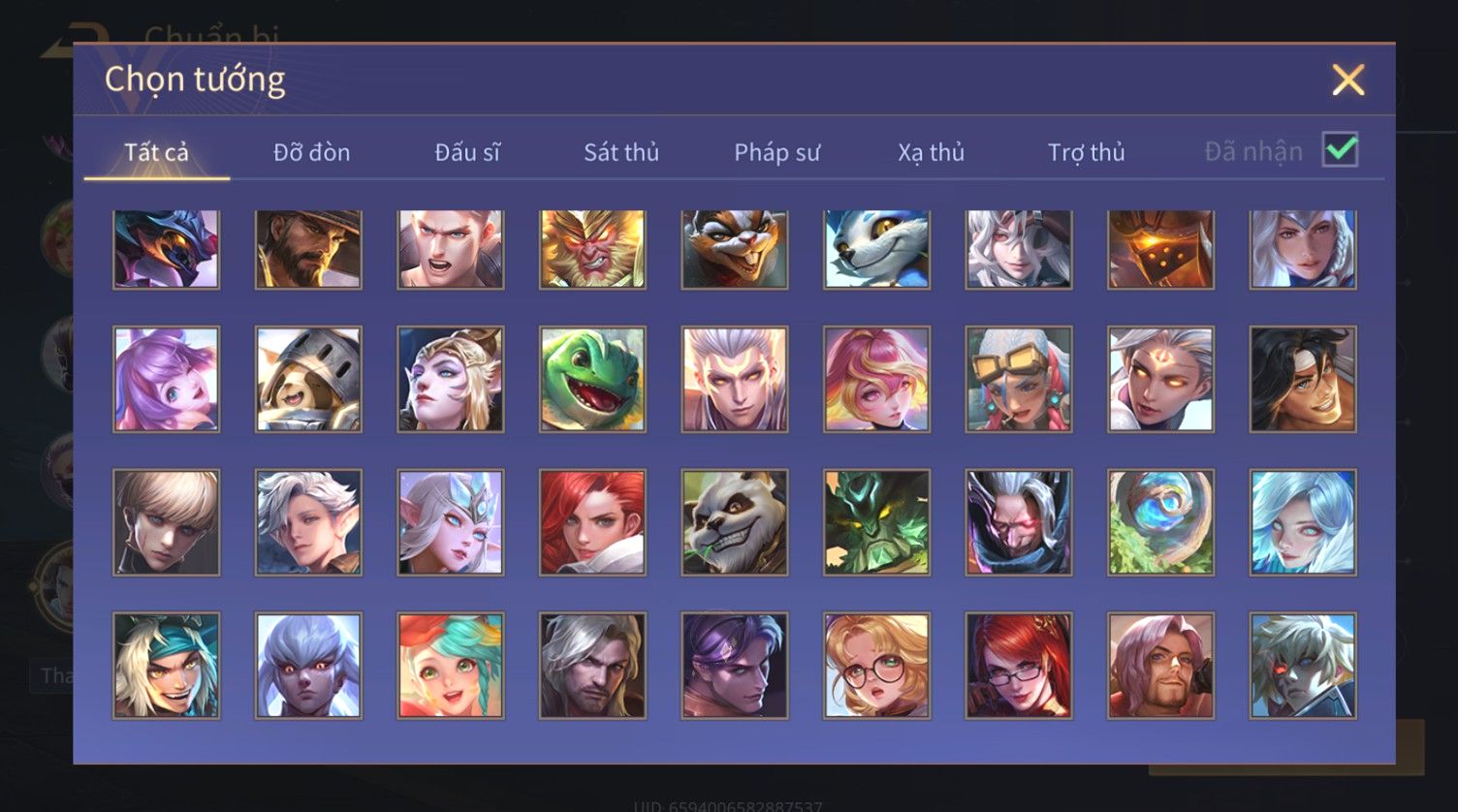Image resolution: width=1458 pixels, height=812 pixels.
Task: Pick the purple-haired pink fairy hero
Action: point(166,379)
